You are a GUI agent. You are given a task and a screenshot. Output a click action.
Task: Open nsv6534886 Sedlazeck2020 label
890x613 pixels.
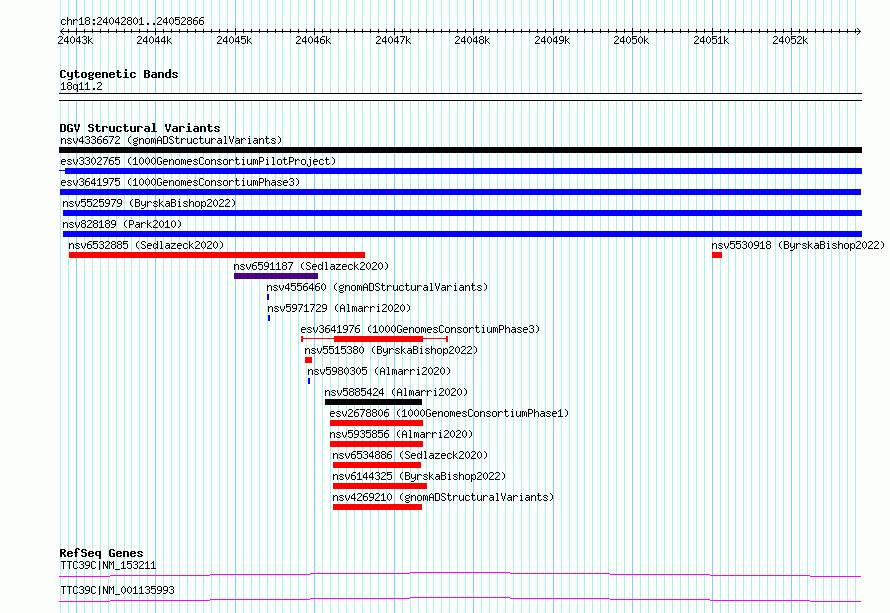click(410, 455)
